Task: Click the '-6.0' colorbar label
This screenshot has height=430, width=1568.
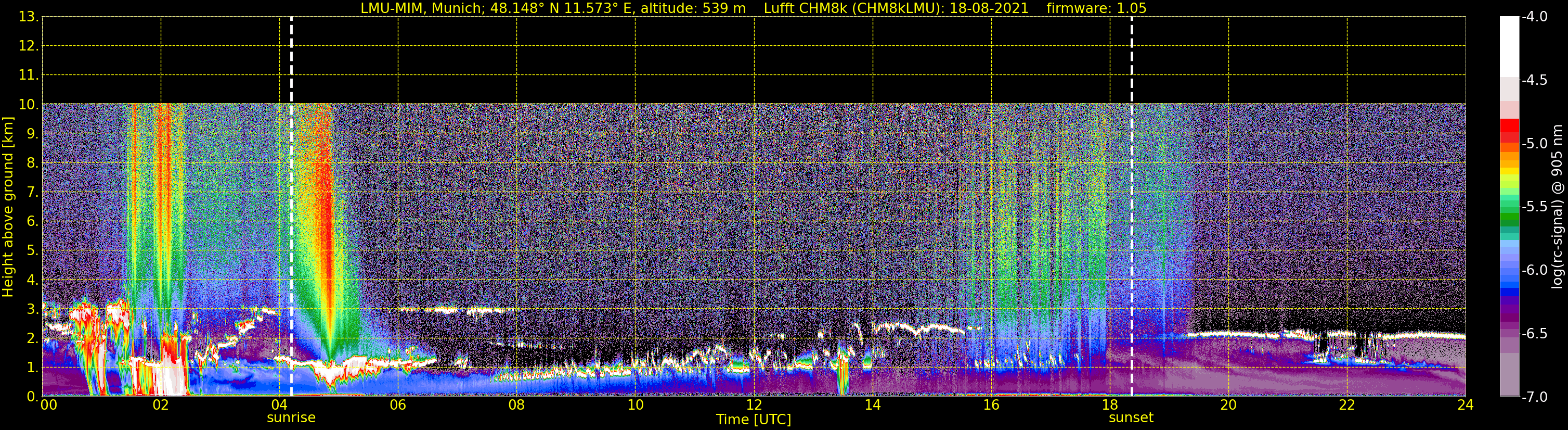Action: pos(1534,270)
